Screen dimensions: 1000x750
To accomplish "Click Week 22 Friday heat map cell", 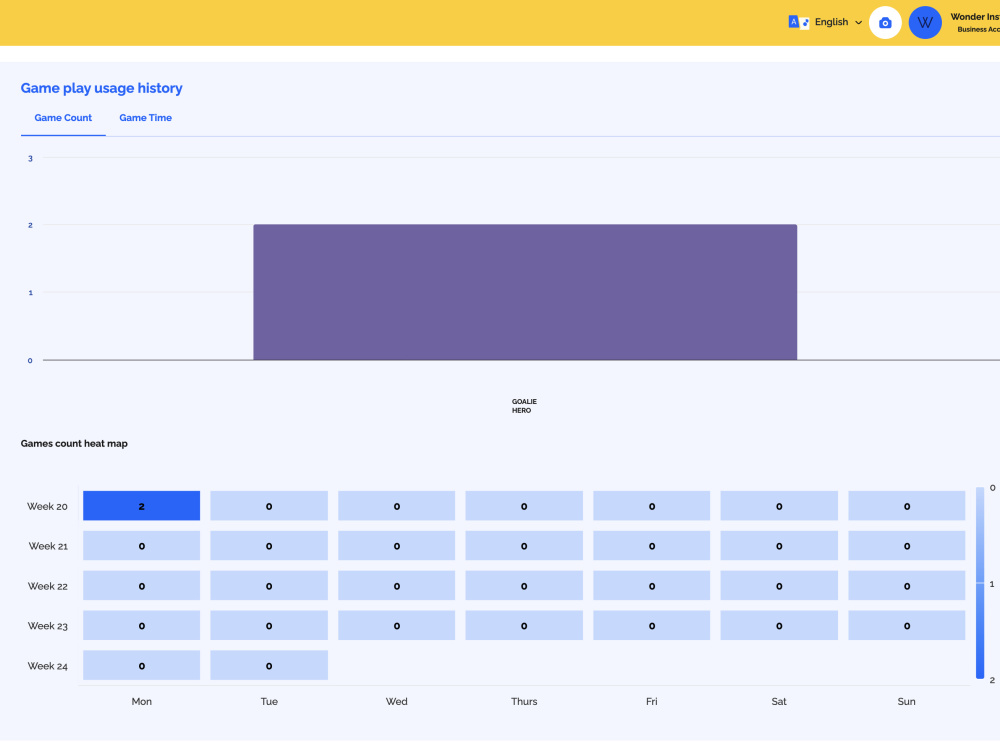I will (x=651, y=585).
